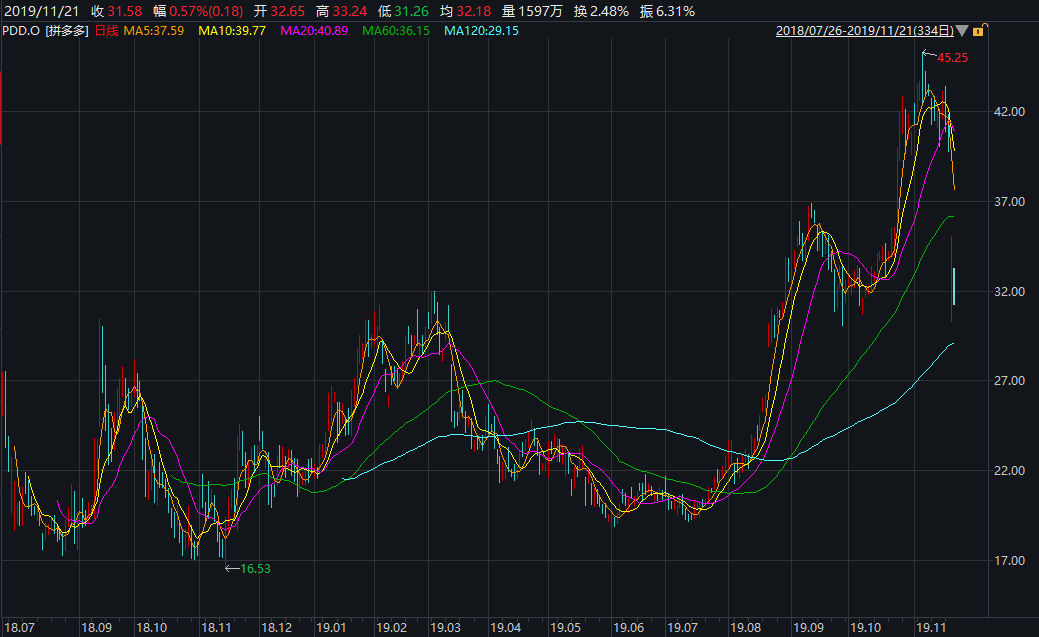Expand the date range dropdown triangle
1039x637 pixels.
pos(962,32)
